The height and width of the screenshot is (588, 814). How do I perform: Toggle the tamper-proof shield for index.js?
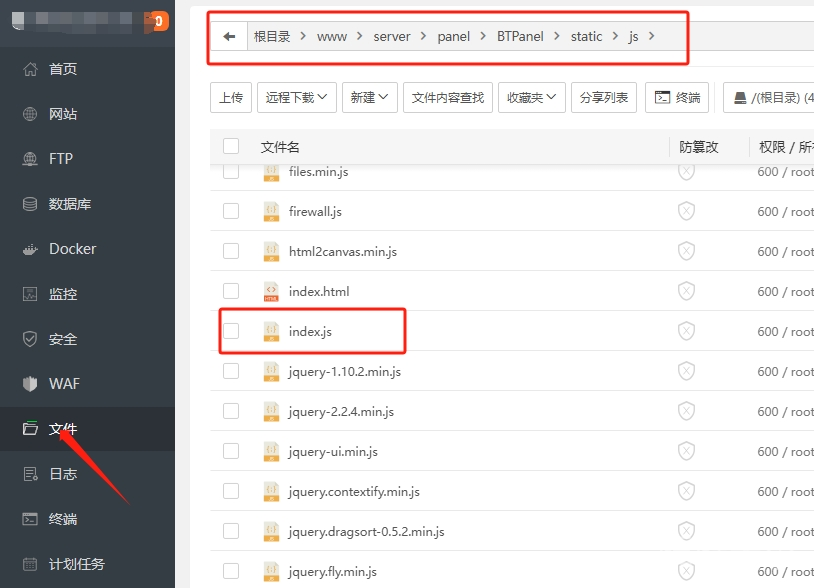pos(686,331)
